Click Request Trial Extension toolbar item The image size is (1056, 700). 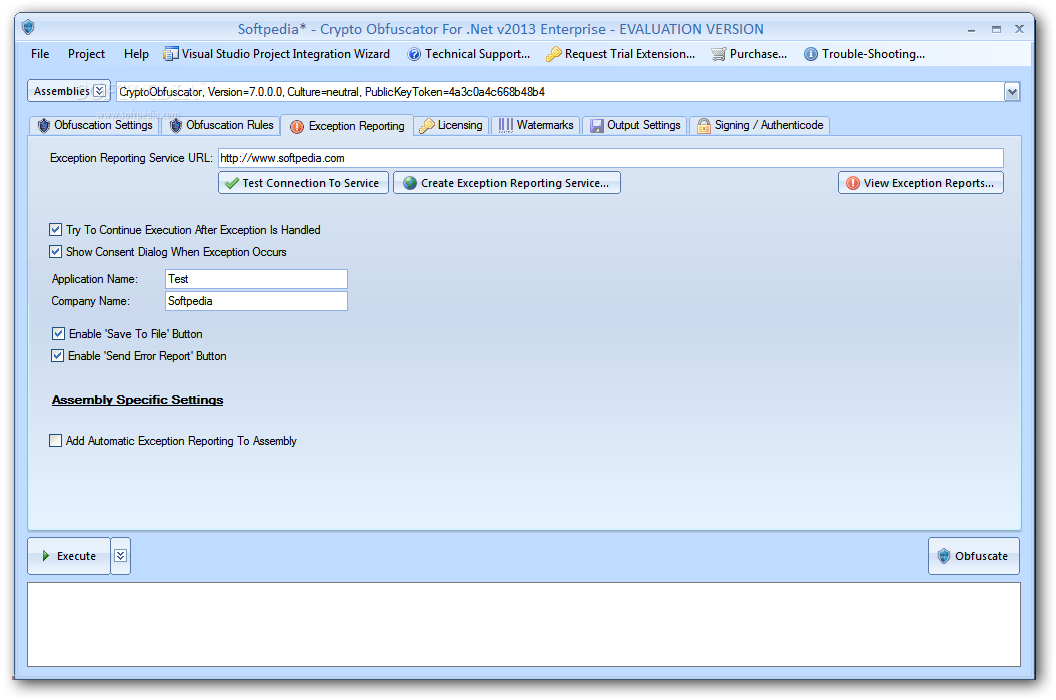click(620, 54)
